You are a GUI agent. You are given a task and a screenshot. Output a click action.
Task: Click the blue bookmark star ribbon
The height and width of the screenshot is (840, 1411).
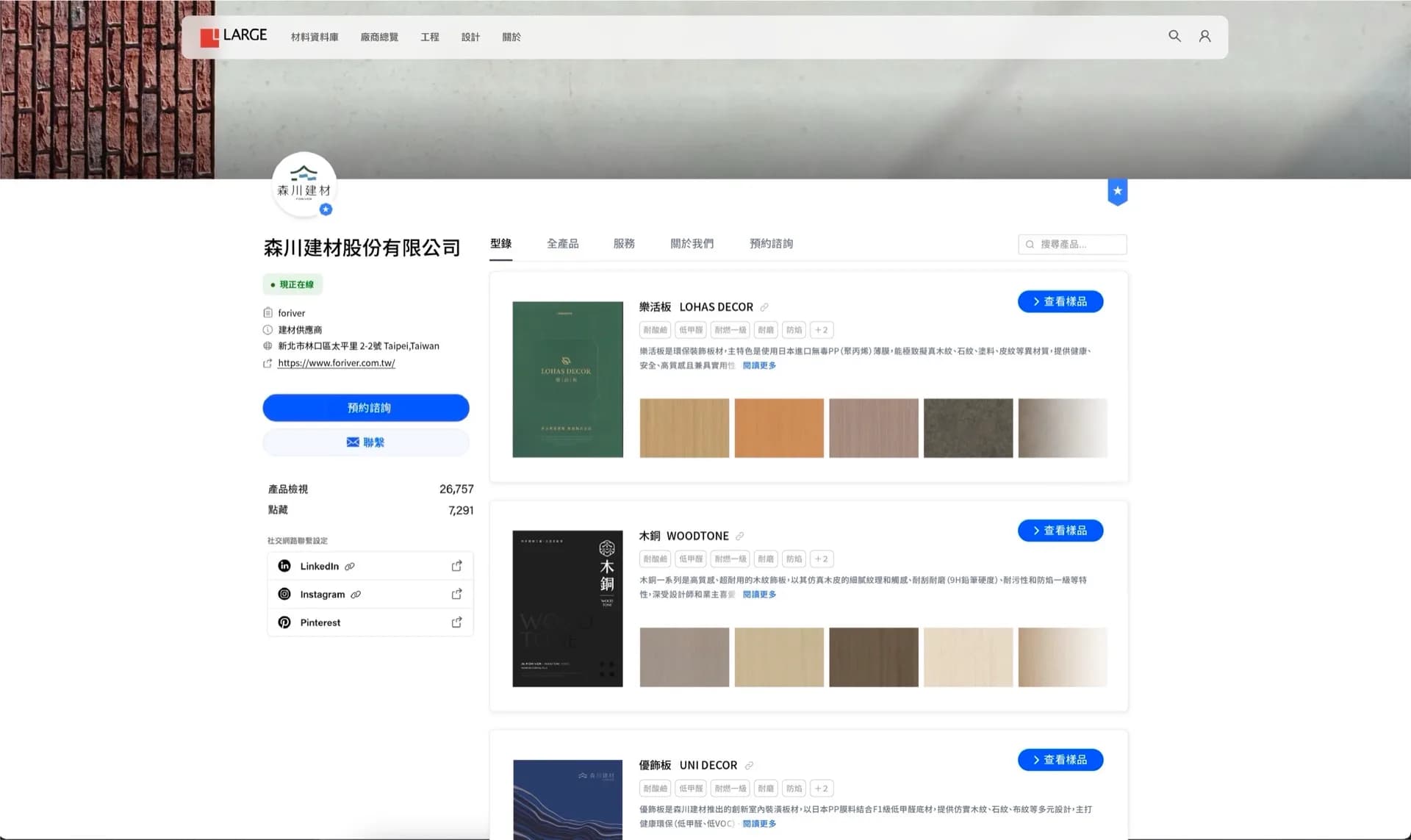tap(1117, 192)
